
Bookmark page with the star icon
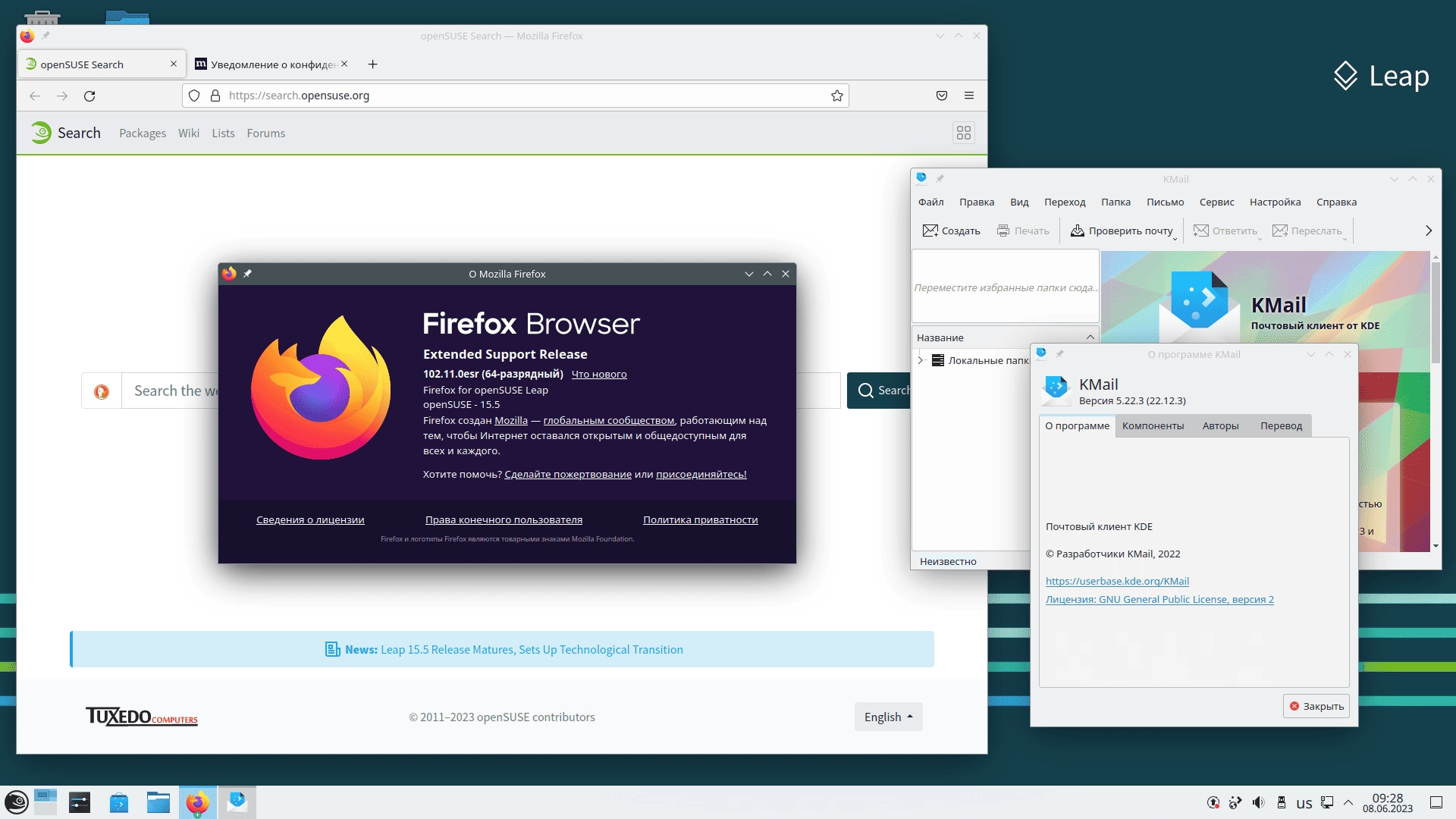coord(837,96)
